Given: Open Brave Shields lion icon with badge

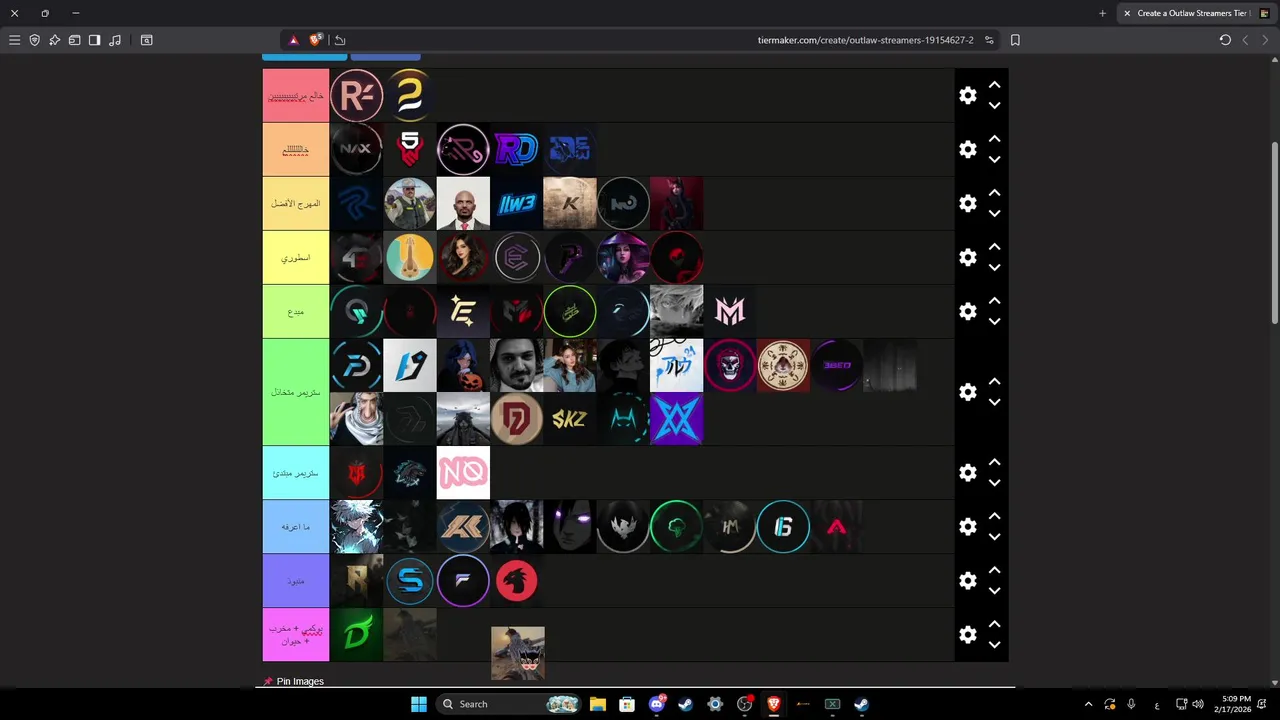Looking at the screenshot, I should tap(316, 40).
